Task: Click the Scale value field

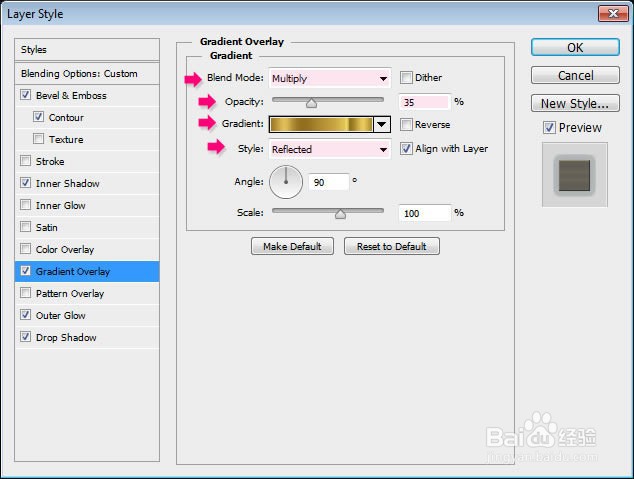Action: point(425,213)
